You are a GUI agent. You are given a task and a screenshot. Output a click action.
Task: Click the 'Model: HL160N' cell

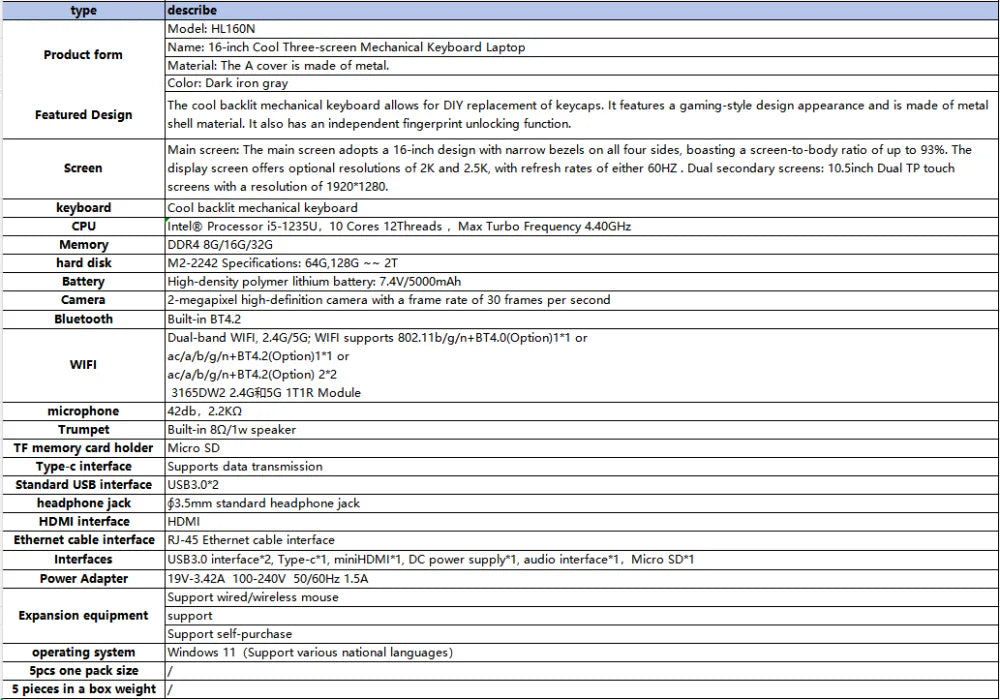click(582, 29)
